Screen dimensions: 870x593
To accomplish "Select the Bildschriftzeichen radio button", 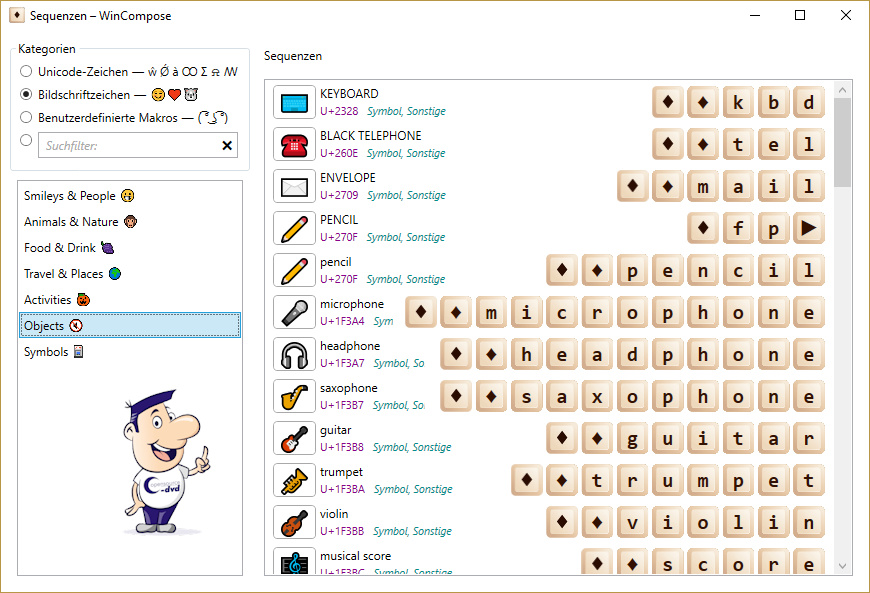I will point(26,95).
